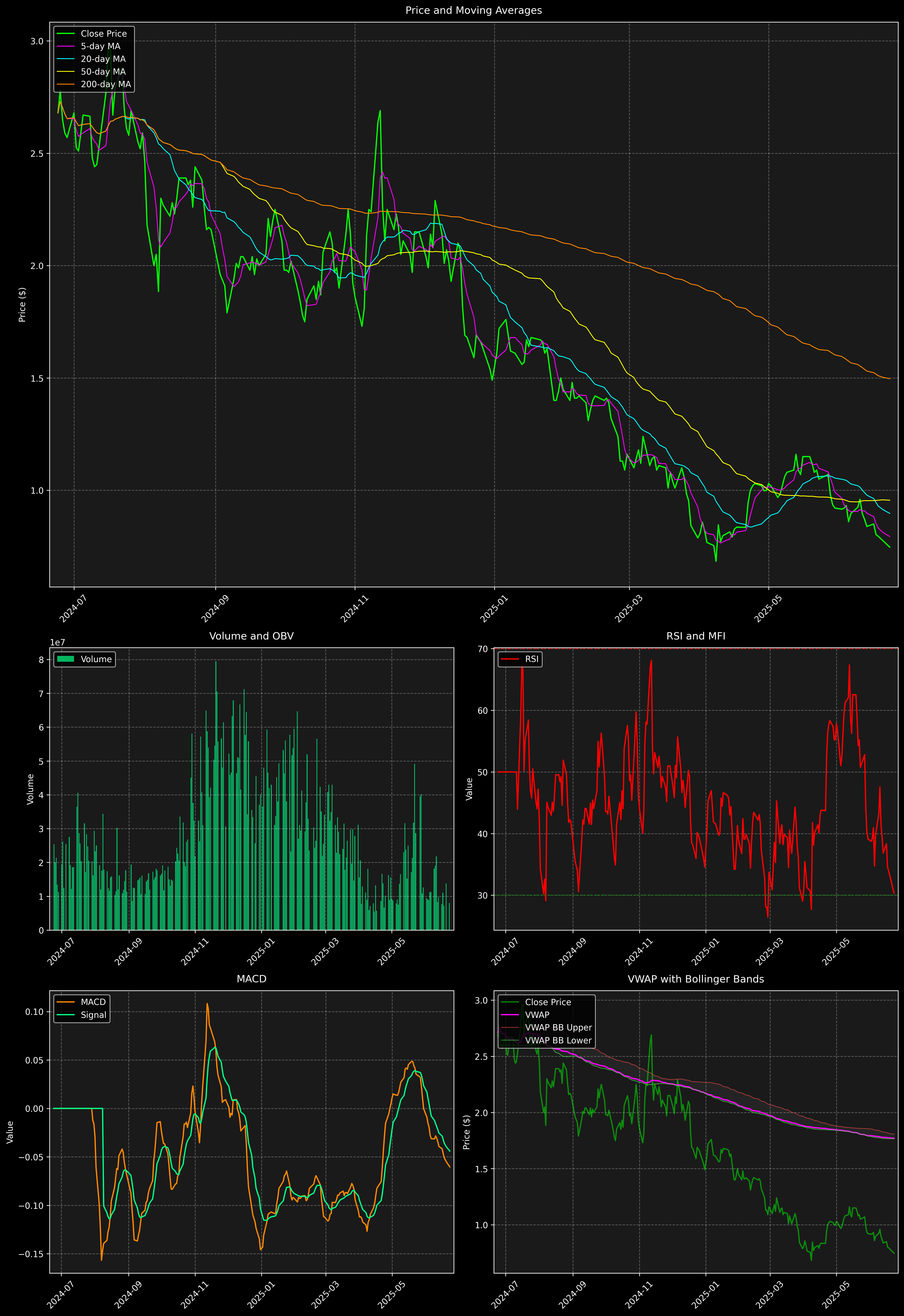Click the "−0.10" tick on the MACD chart
Viewport: 904px width, 1316px height.
coord(31,1206)
